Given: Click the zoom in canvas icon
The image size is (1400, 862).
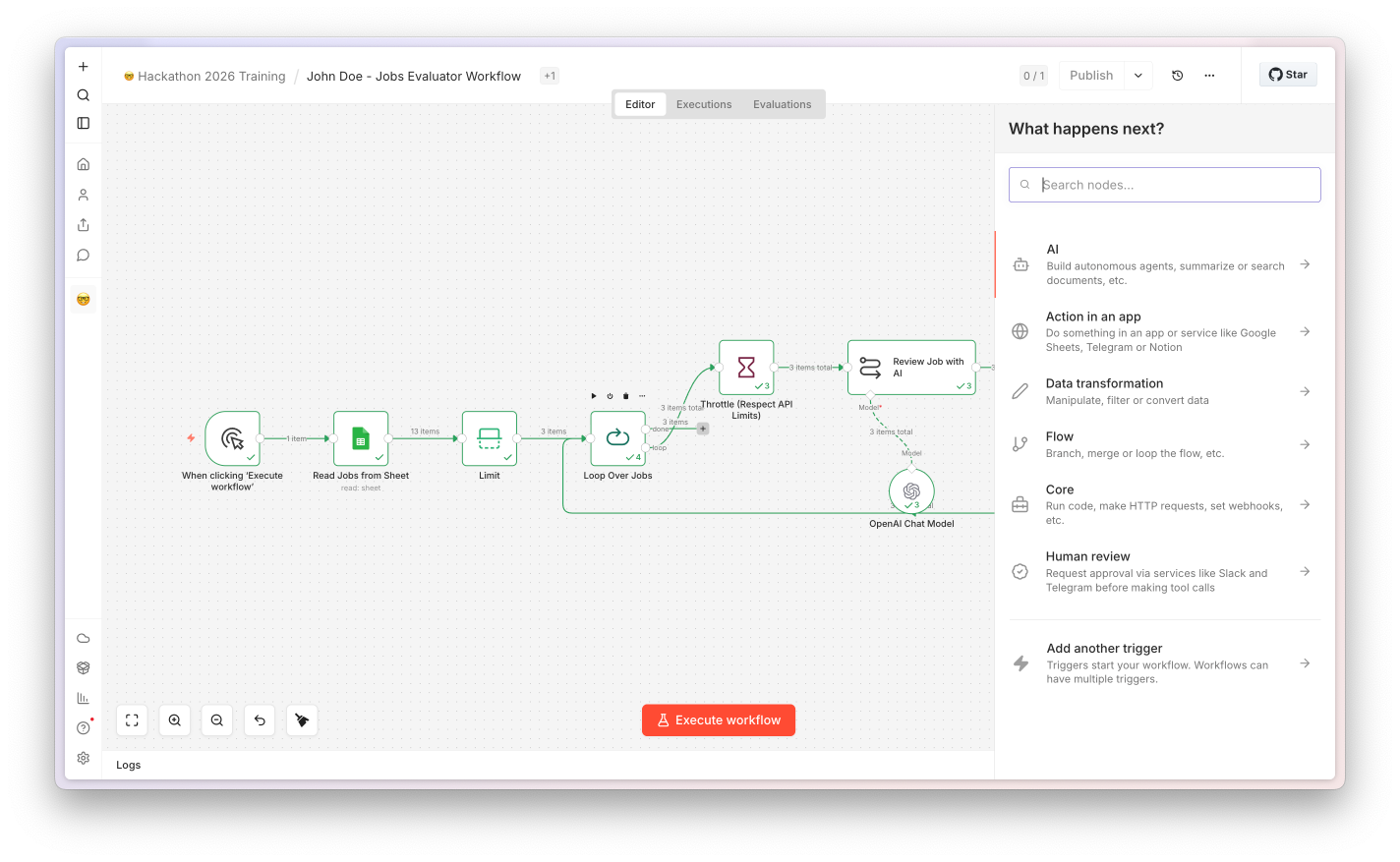Looking at the screenshot, I should point(174,720).
